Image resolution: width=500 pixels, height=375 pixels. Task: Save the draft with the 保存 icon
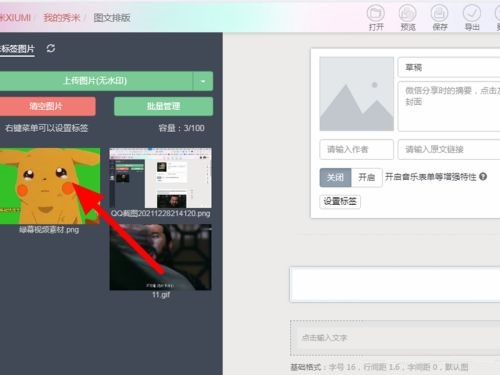coord(440,17)
